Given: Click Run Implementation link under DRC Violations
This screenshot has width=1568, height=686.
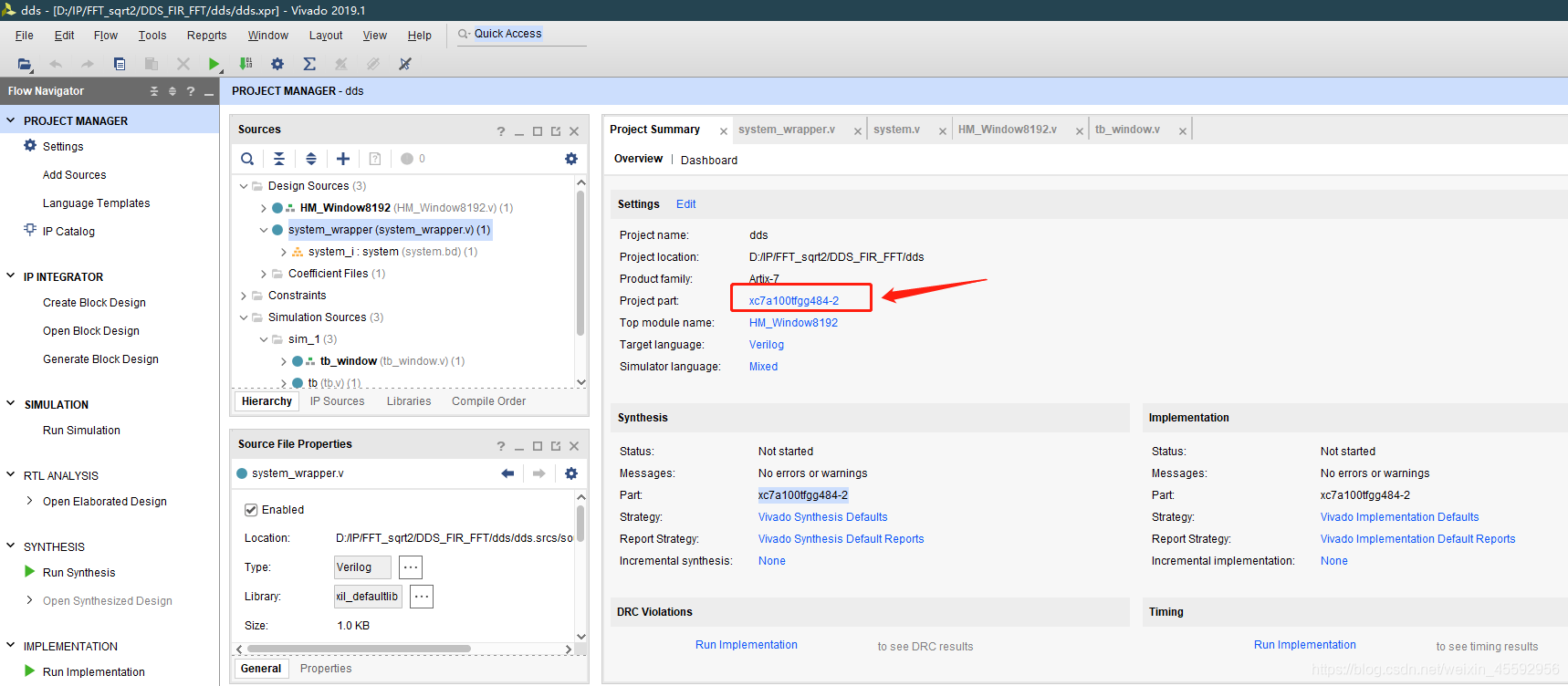Looking at the screenshot, I should (747, 645).
